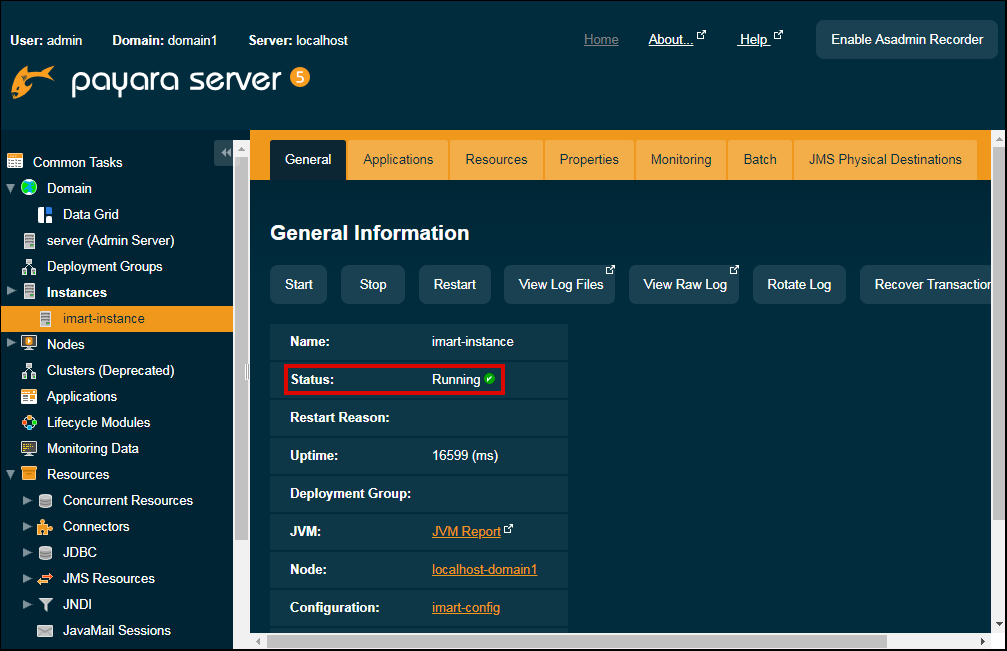The width and height of the screenshot is (1007, 651).
Task: Expand the JDBC resources node
Action: 27,552
